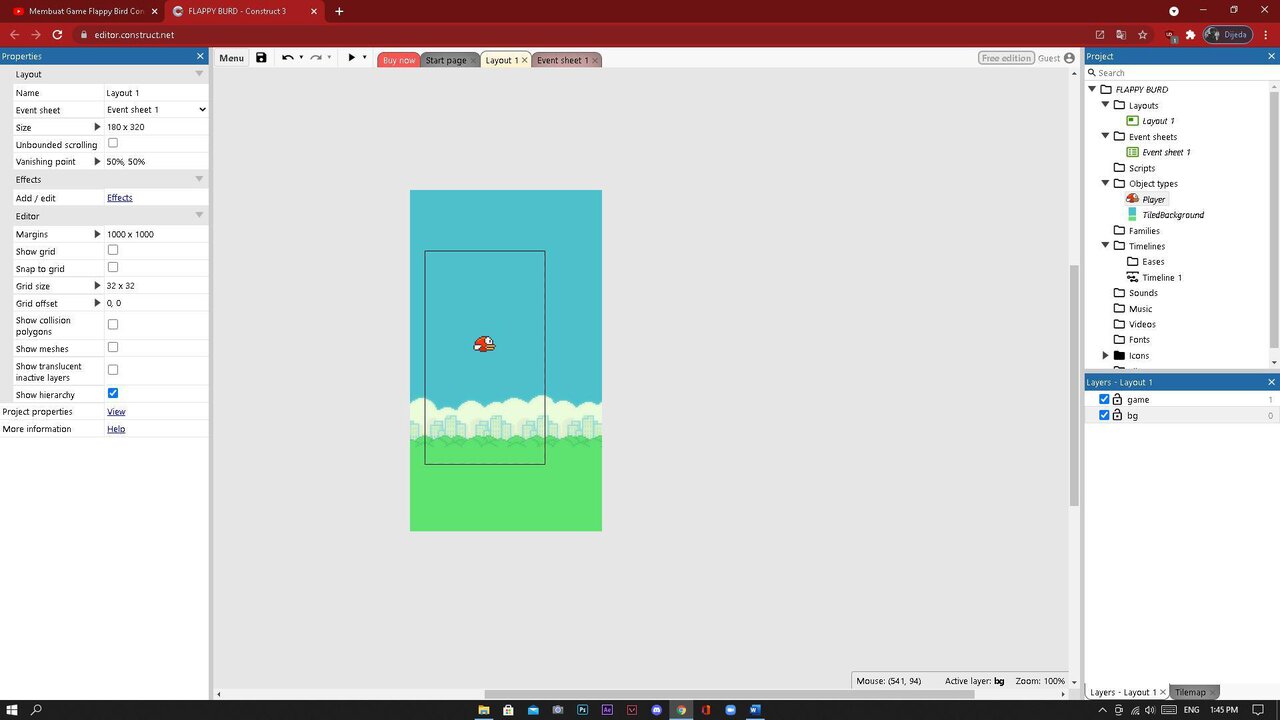Collapse the Object types folder
This screenshot has height=720, width=1280.
[x=1106, y=183]
